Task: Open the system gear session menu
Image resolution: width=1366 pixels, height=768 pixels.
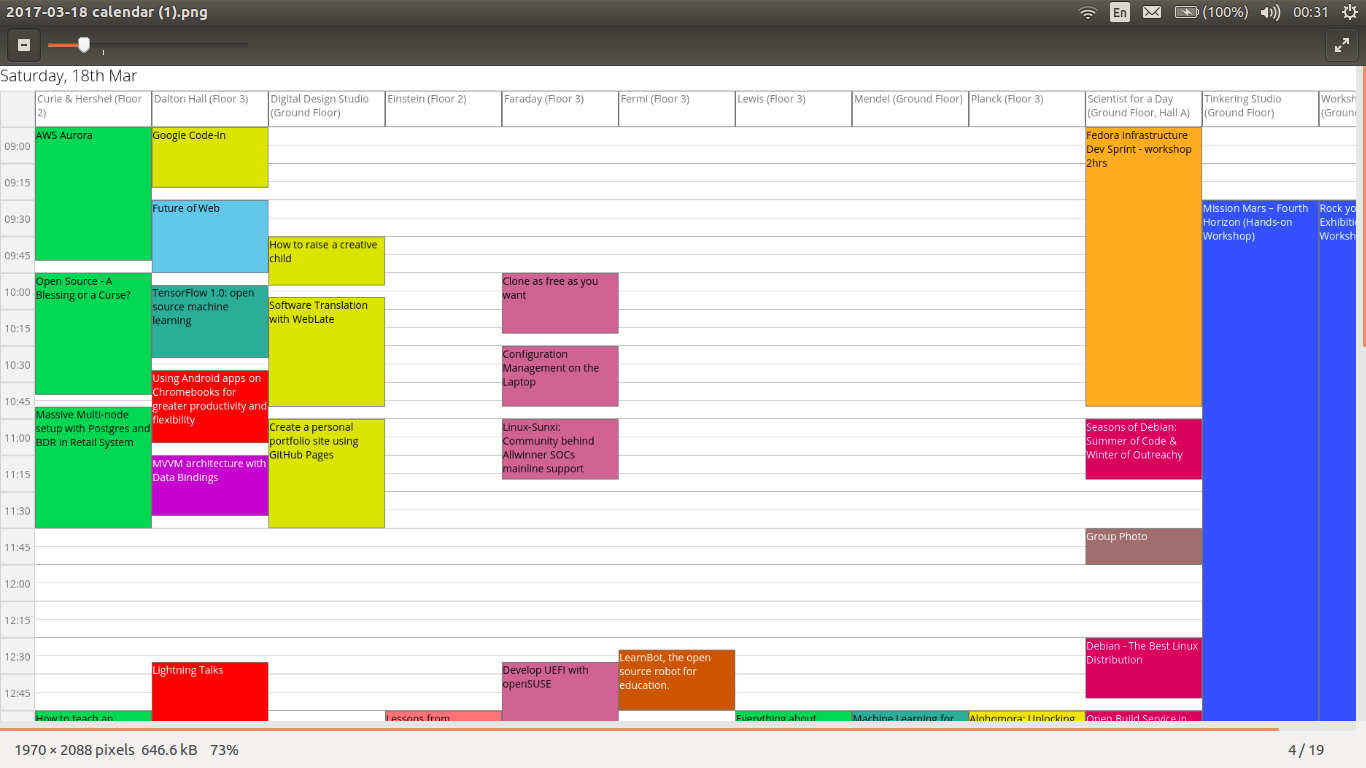Action: (1350, 12)
